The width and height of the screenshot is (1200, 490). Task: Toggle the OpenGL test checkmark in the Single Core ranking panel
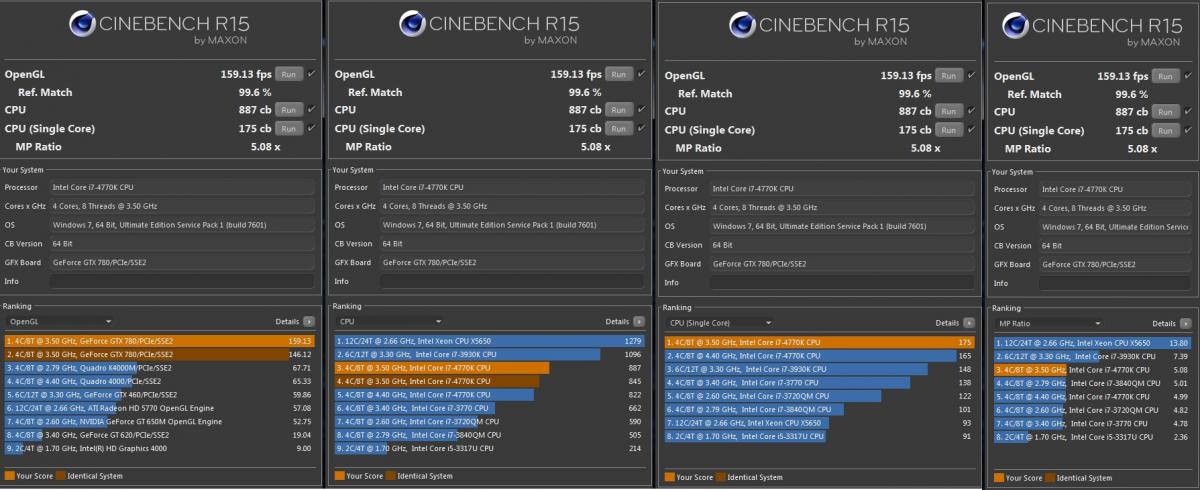pos(972,75)
